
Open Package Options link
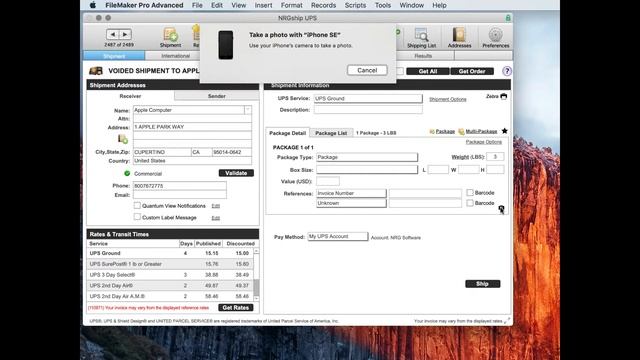(x=484, y=142)
